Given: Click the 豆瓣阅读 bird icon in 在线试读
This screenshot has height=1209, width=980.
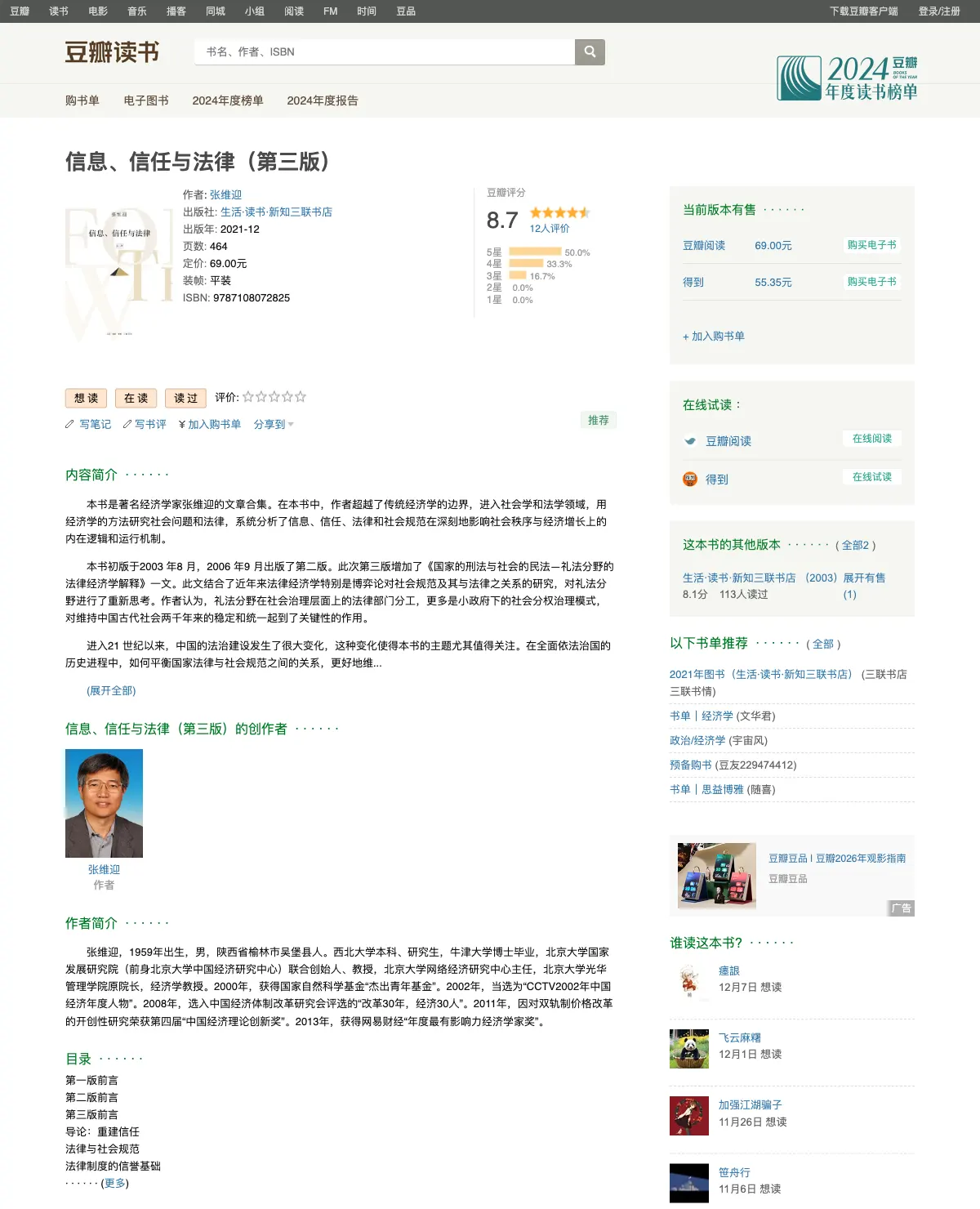Looking at the screenshot, I should 690,441.
